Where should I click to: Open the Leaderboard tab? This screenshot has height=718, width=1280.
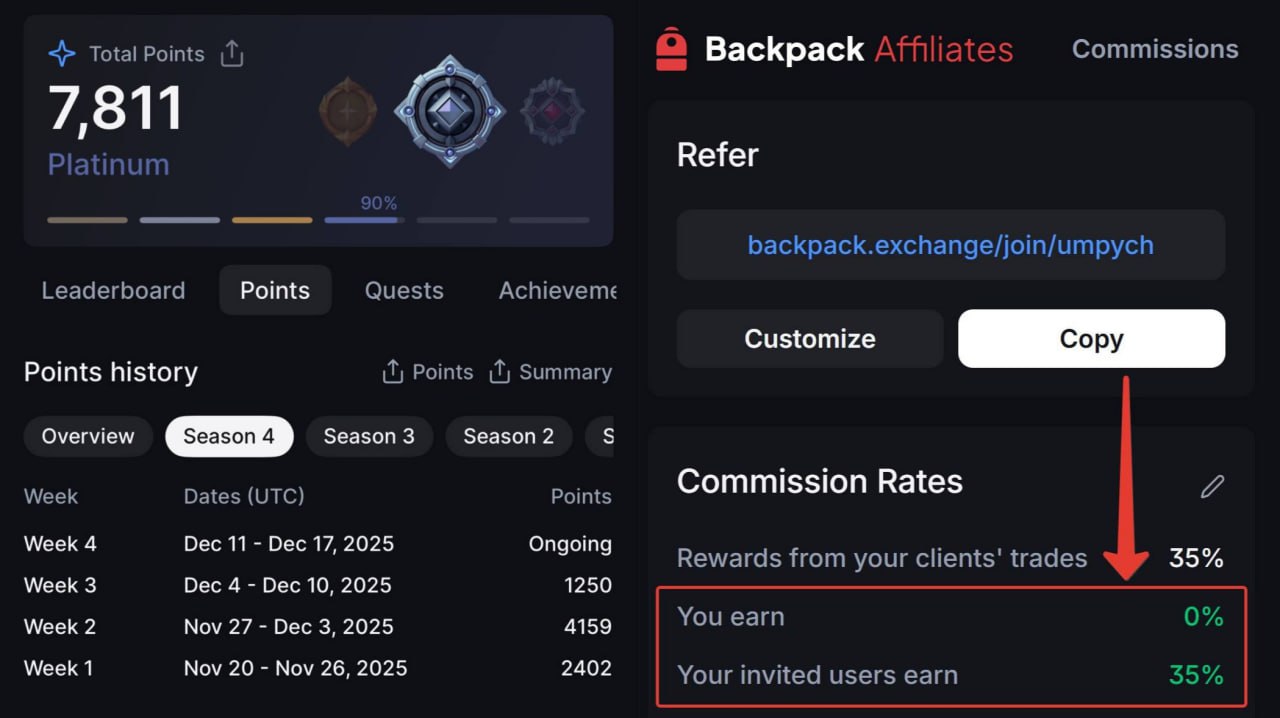113,291
